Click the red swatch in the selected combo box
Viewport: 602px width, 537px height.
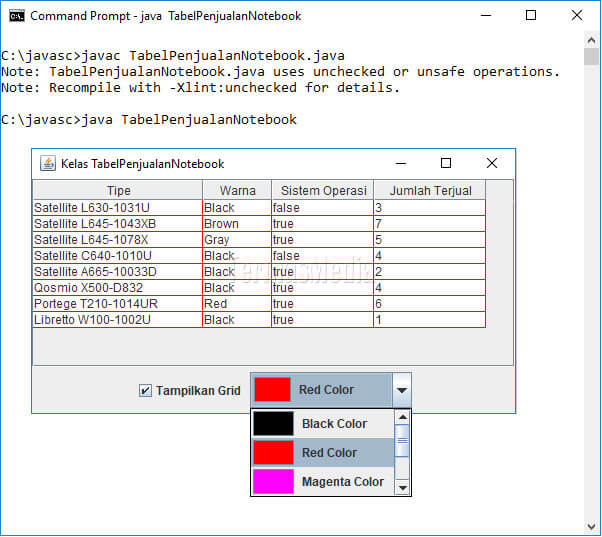(x=272, y=390)
